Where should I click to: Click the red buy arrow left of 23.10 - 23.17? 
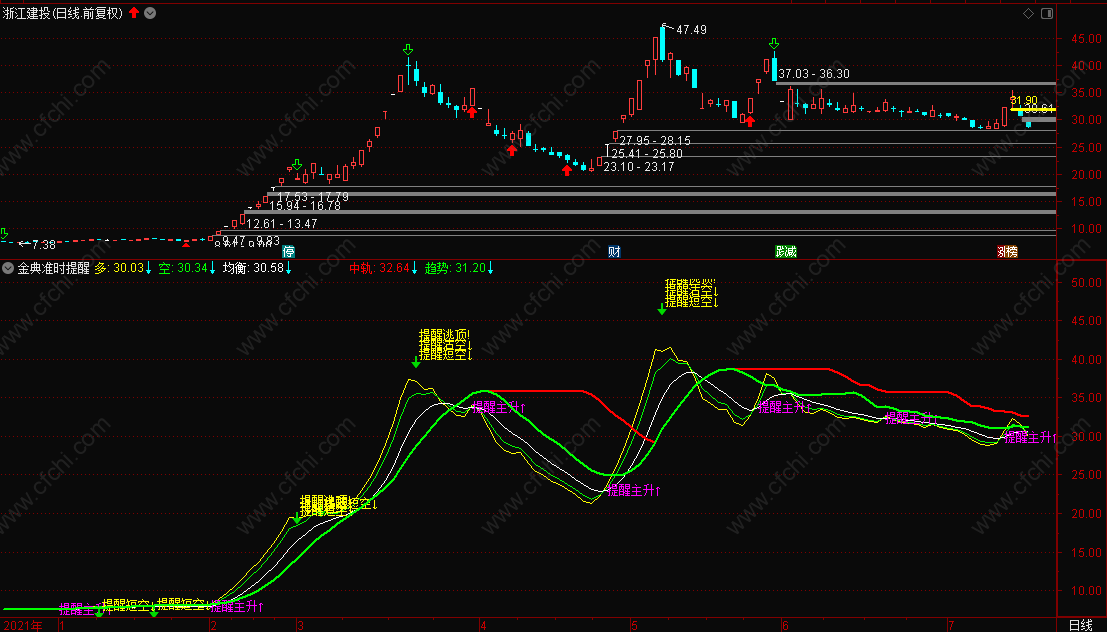[567, 169]
